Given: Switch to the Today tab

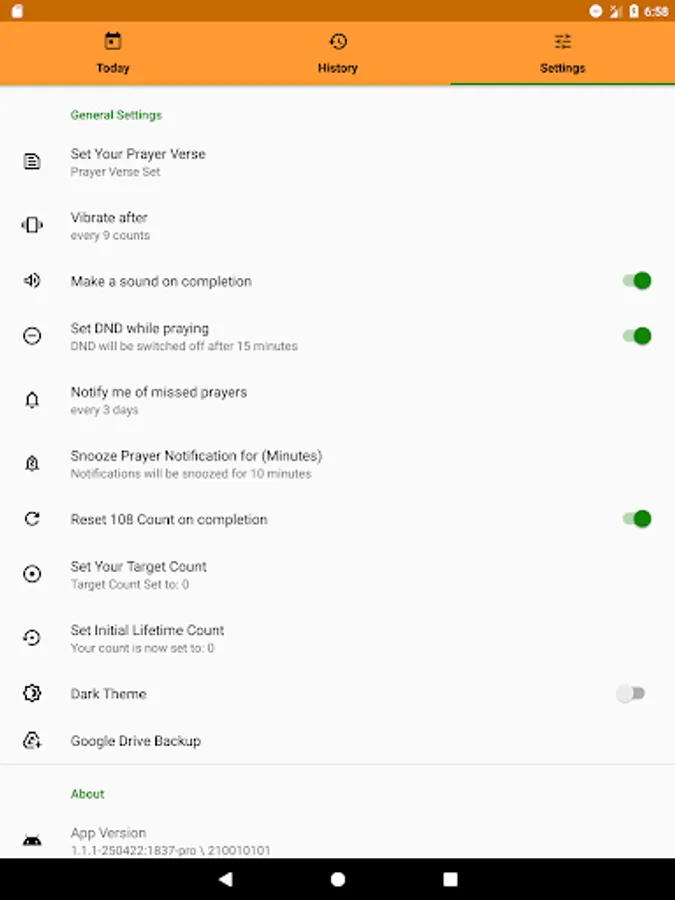Looking at the screenshot, I should tap(112, 53).
